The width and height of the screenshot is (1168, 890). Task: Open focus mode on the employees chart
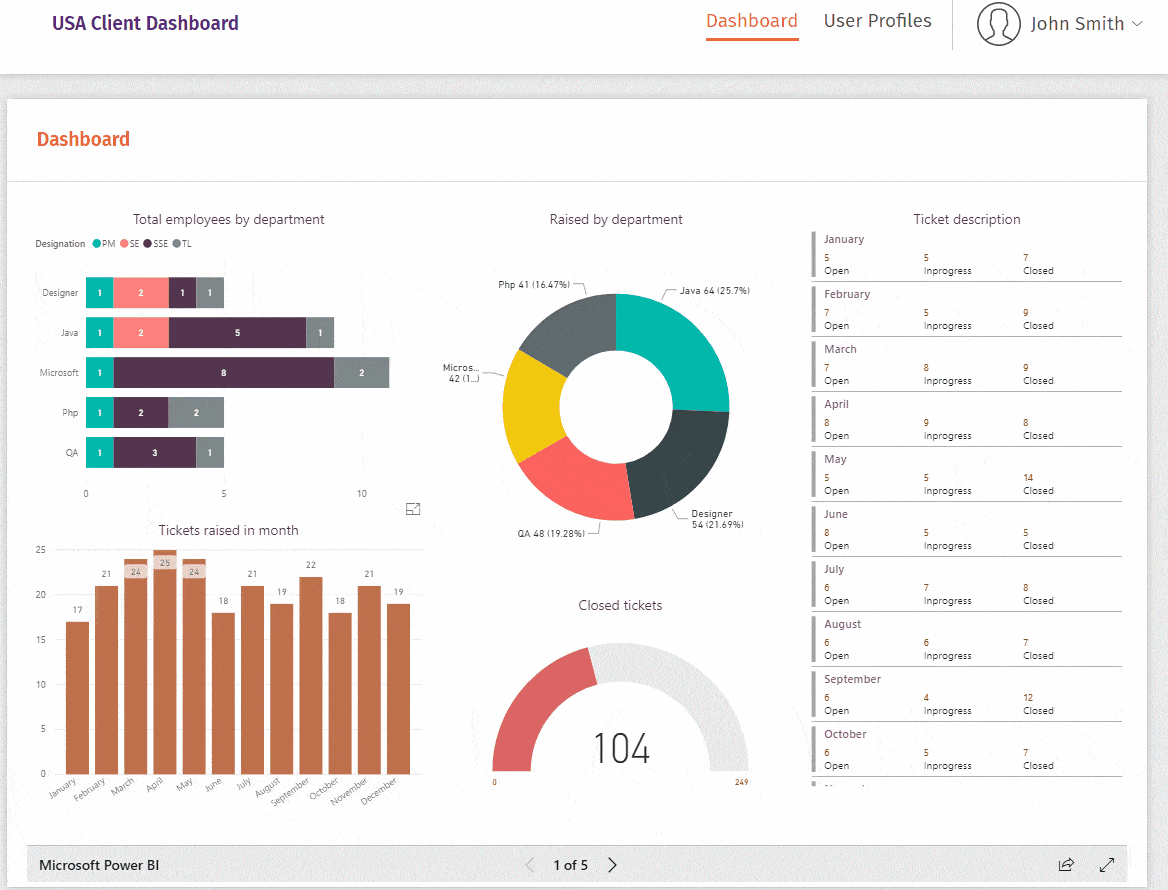pos(413,508)
